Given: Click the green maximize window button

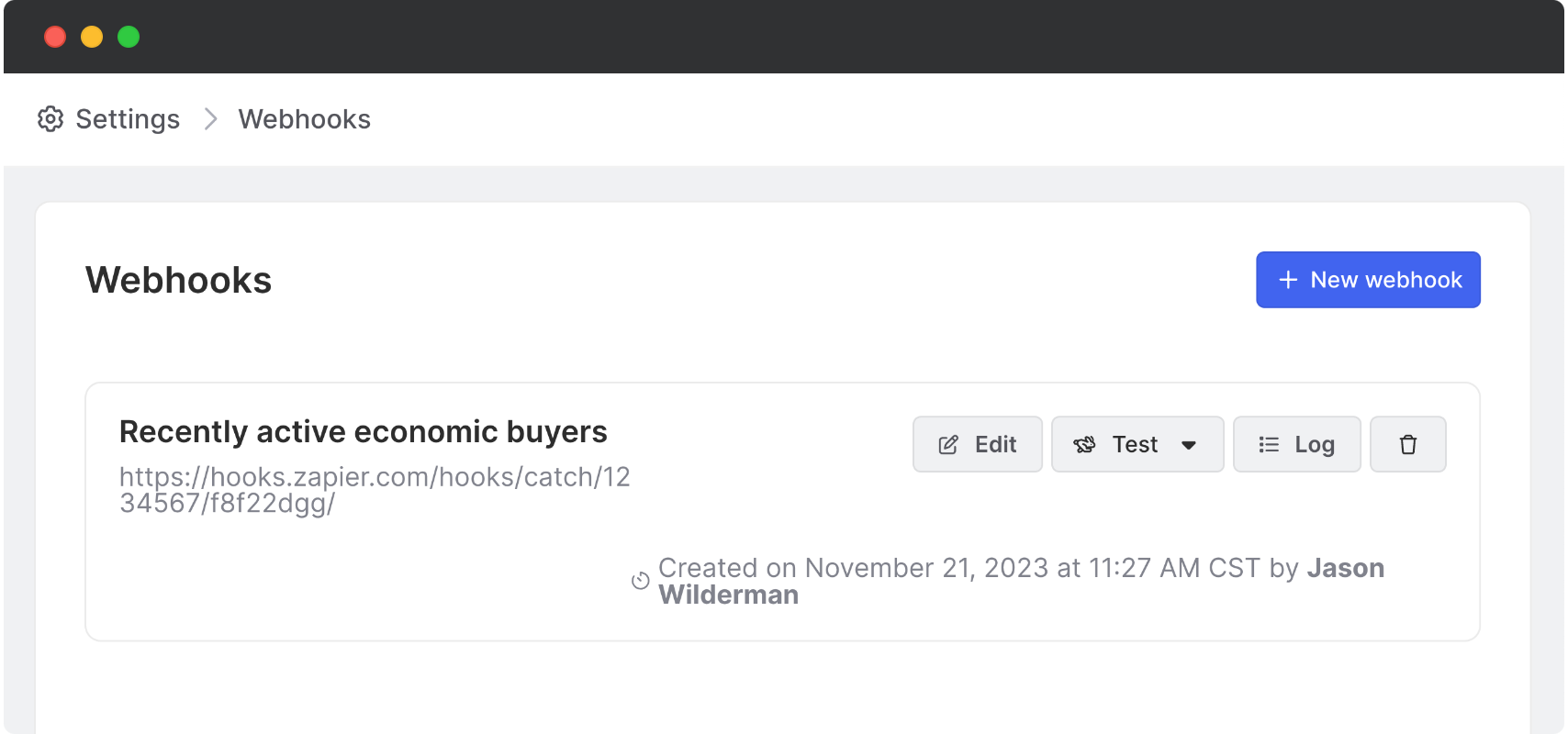Looking at the screenshot, I should [129, 37].
